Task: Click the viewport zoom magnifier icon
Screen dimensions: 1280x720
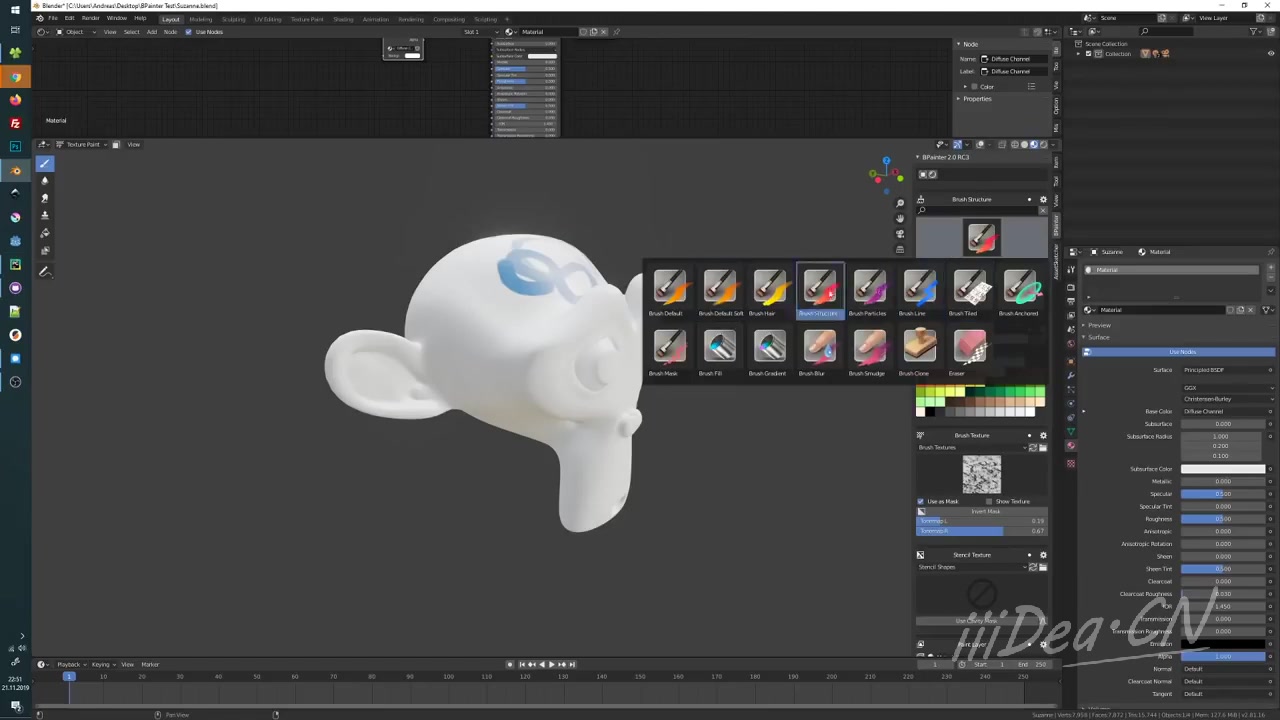Action: pos(900,203)
